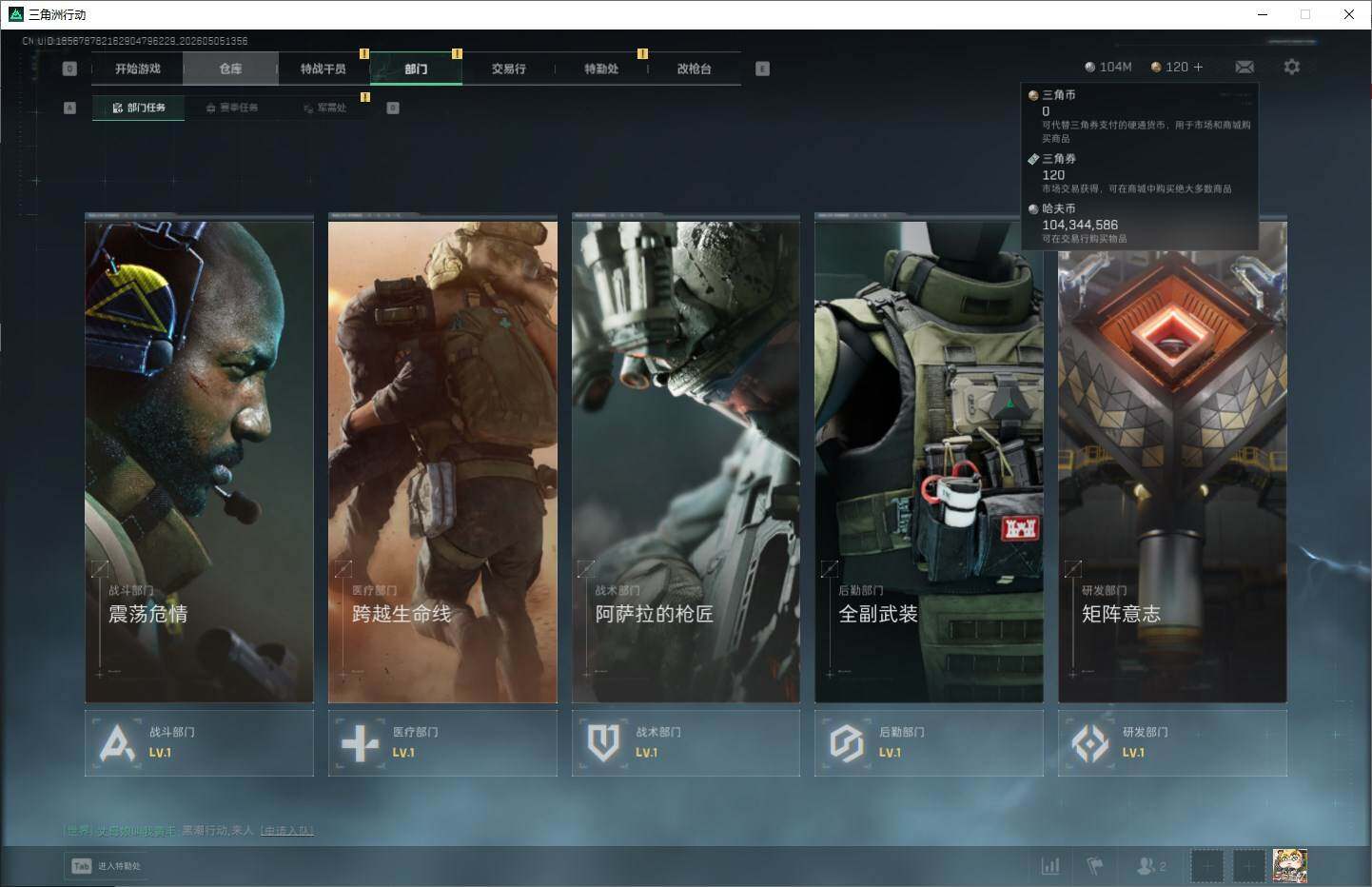The image size is (1372, 887).
Task: Click the Q key hint left of main tabs
Action: [x=69, y=69]
